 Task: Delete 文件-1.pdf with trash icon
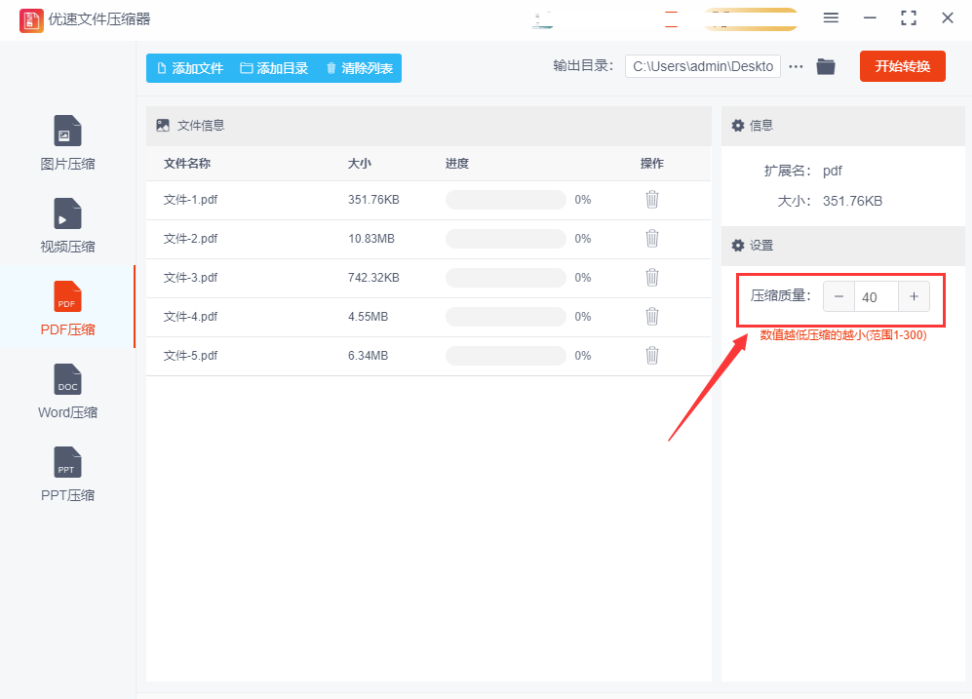(652, 199)
